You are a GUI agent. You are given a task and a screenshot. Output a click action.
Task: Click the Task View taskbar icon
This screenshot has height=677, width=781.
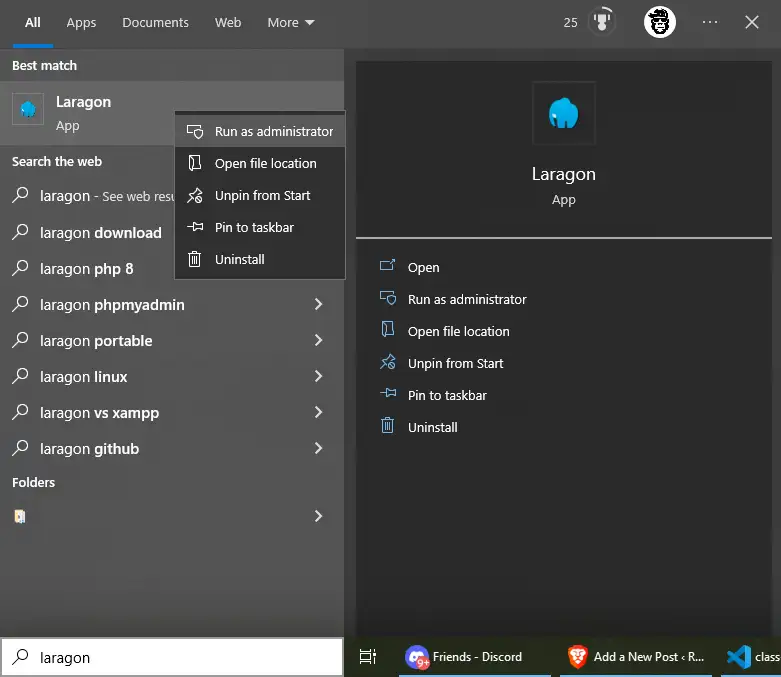coord(368,657)
